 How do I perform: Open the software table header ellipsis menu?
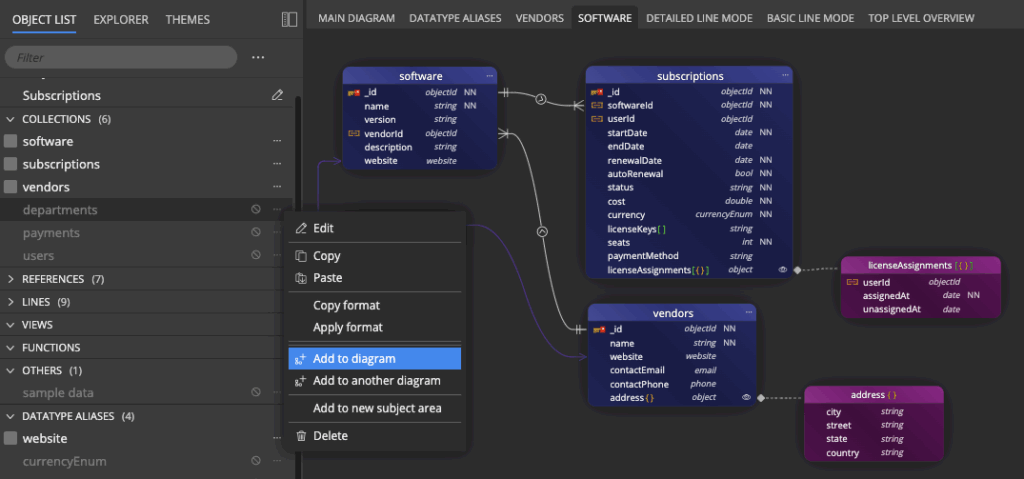pyautogui.click(x=490, y=76)
